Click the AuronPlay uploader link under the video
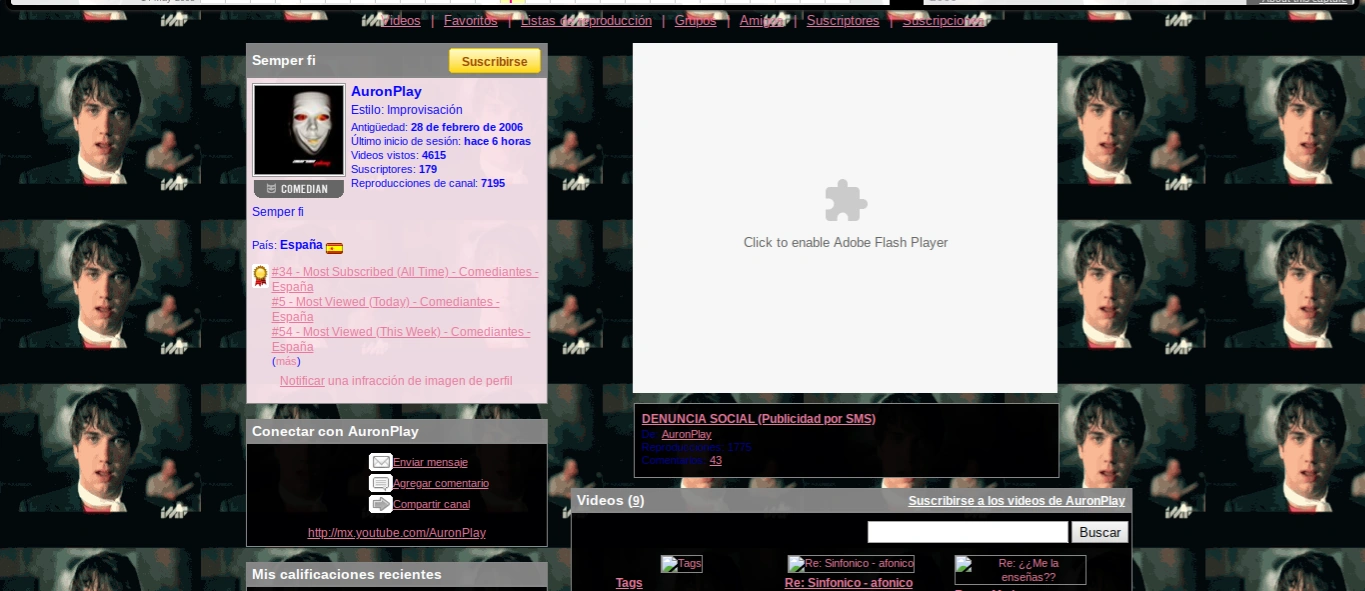Image resolution: width=1365 pixels, height=591 pixels. 686,434
